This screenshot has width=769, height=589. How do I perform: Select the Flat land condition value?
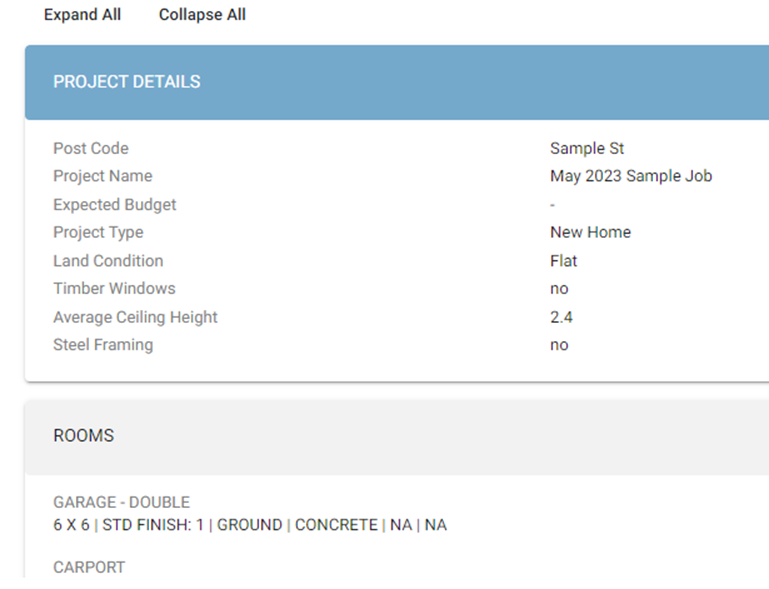coord(564,261)
